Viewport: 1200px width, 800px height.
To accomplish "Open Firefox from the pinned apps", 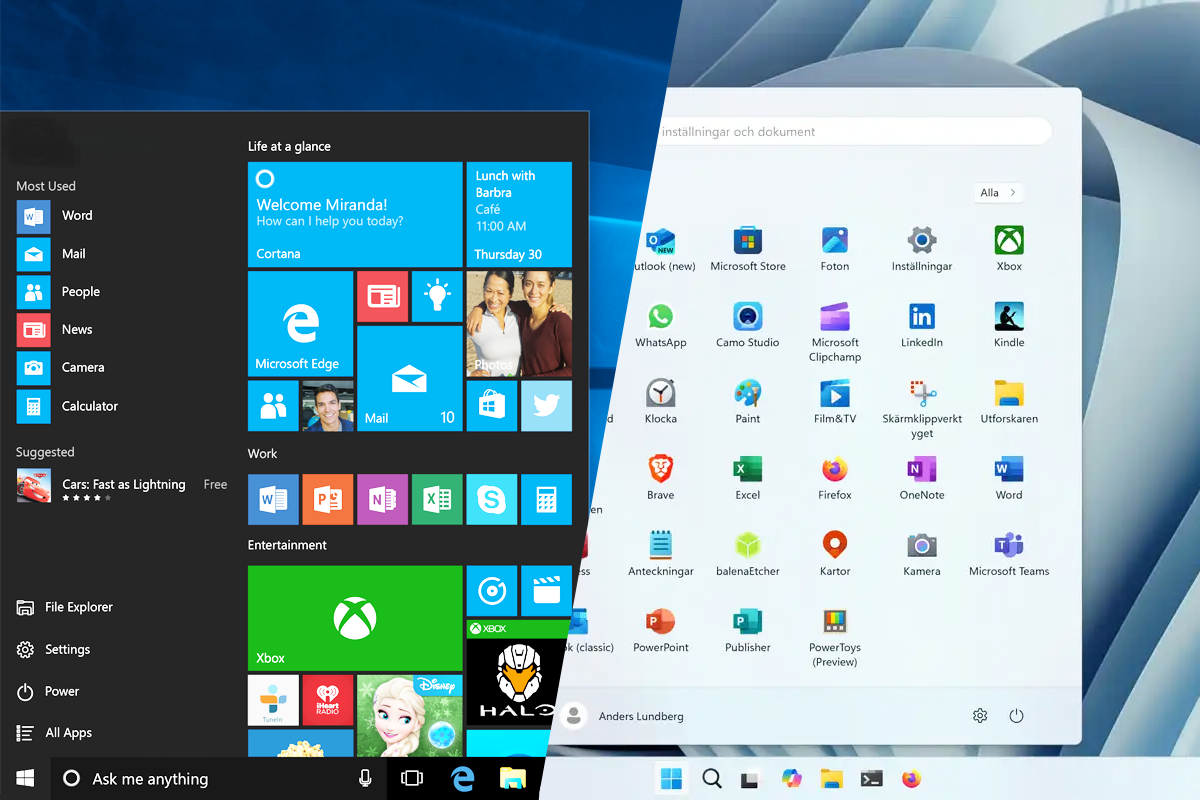I will click(x=834, y=470).
